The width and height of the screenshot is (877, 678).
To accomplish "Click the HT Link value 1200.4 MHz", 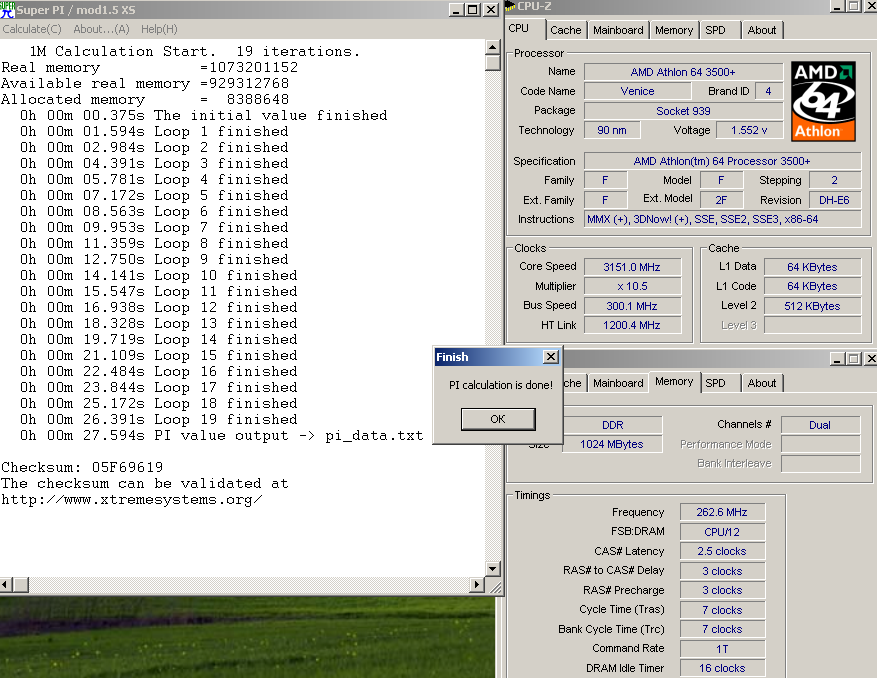I will pyautogui.click(x=632, y=325).
